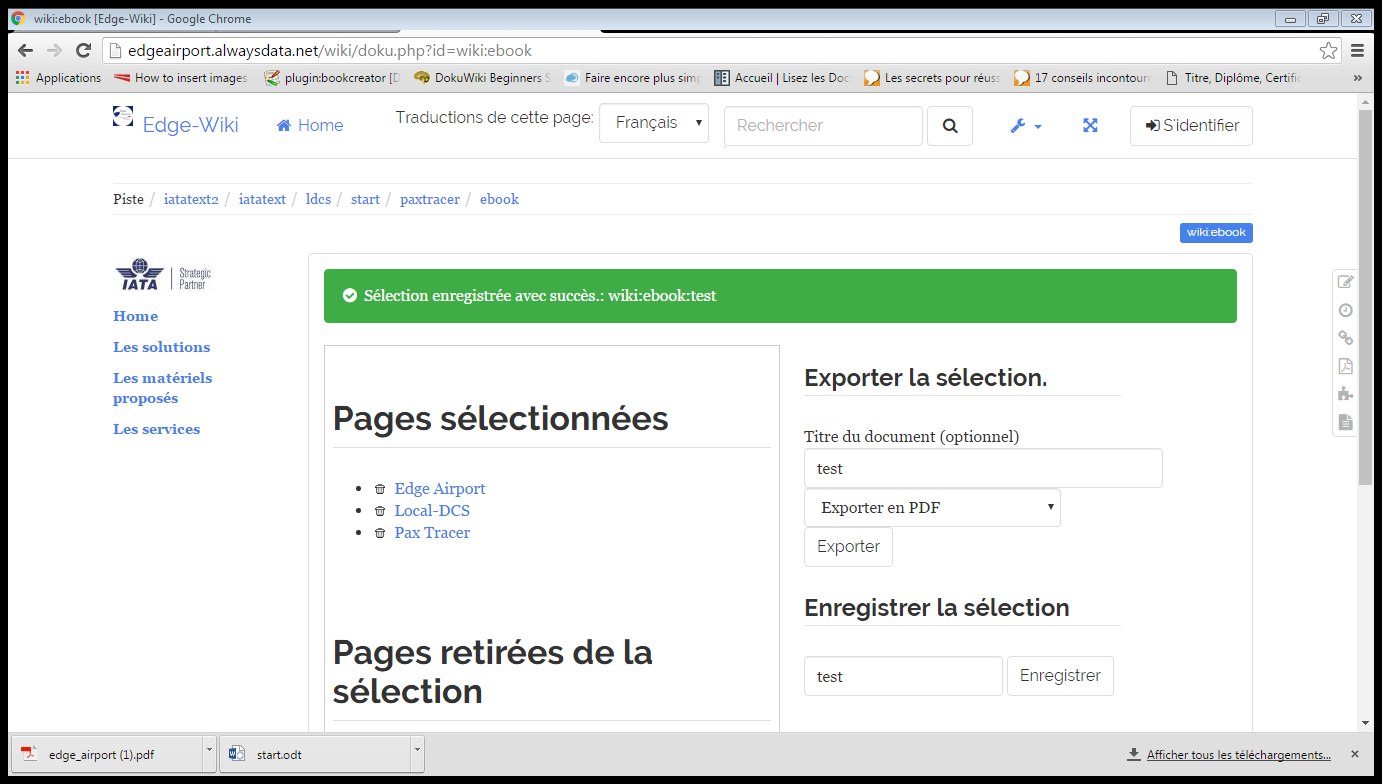Open page history via clock icon
This screenshot has height=784, width=1382.
[1346, 310]
